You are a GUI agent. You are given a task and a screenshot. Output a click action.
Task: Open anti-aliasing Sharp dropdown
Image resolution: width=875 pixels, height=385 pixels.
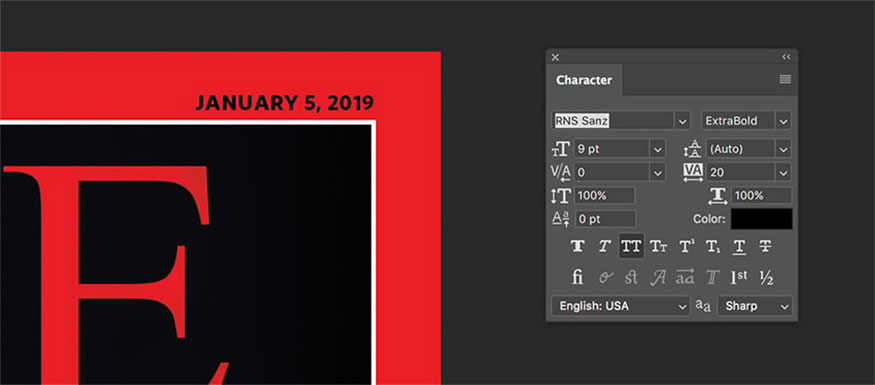[x=754, y=306]
